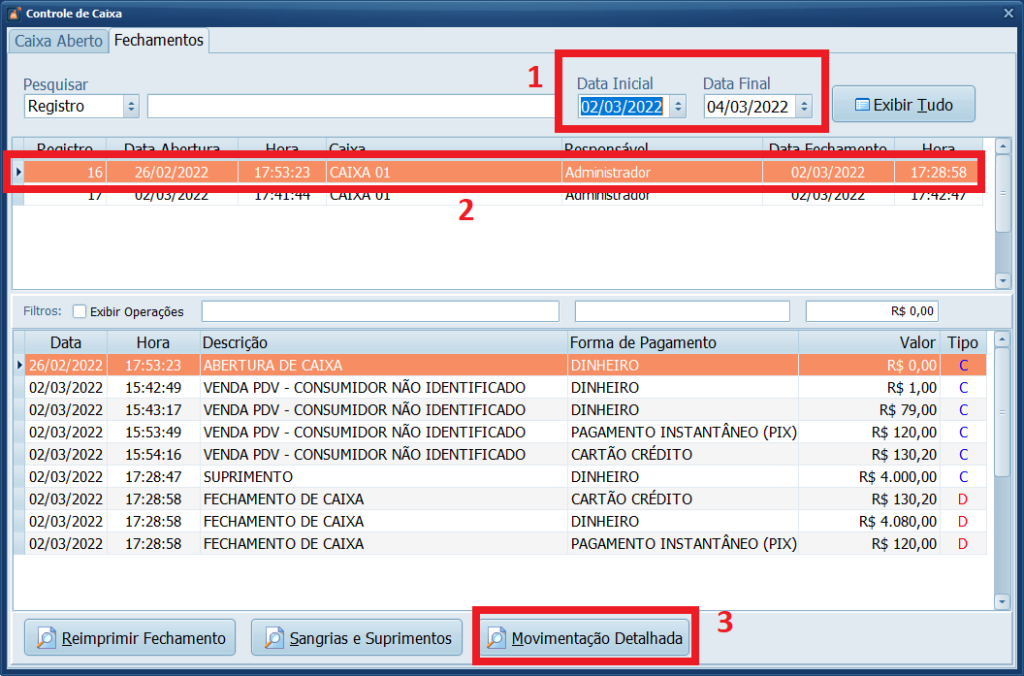Select the Fechamentos tab
Image resolution: width=1024 pixels, height=676 pixels.
tap(158, 40)
